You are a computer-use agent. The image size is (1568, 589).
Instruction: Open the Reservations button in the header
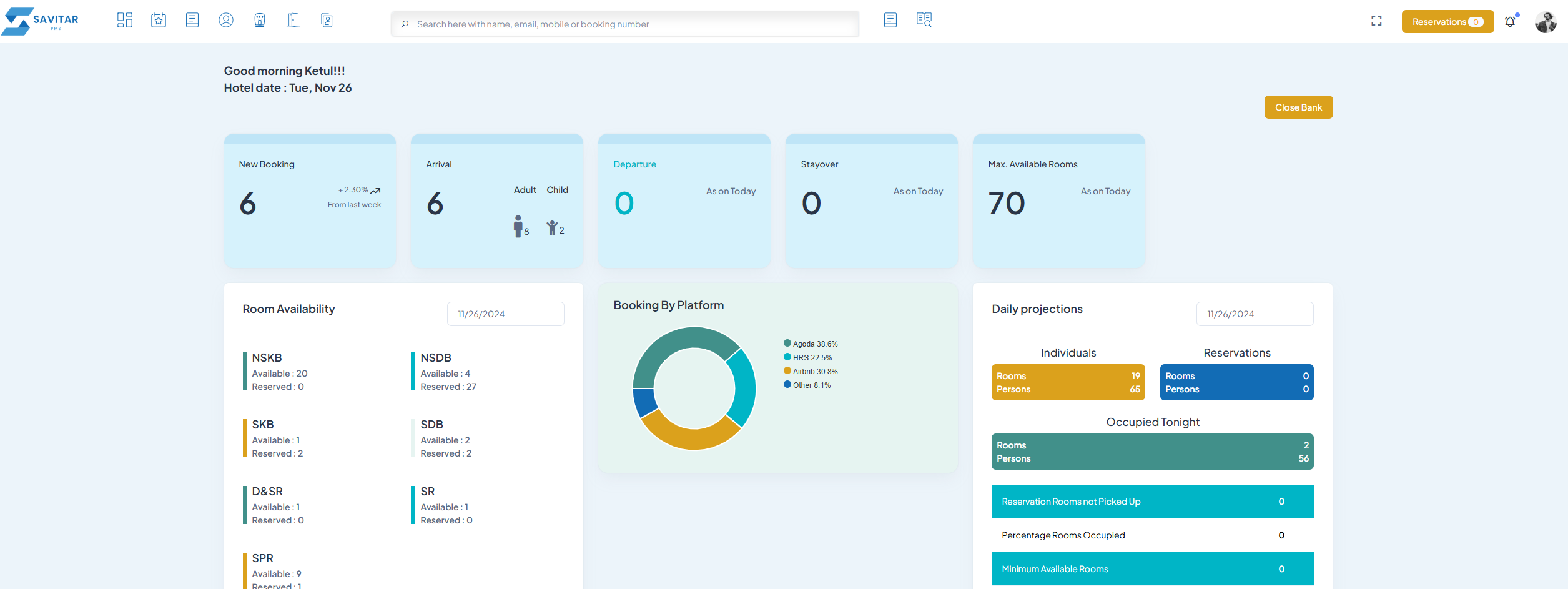coord(1447,21)
